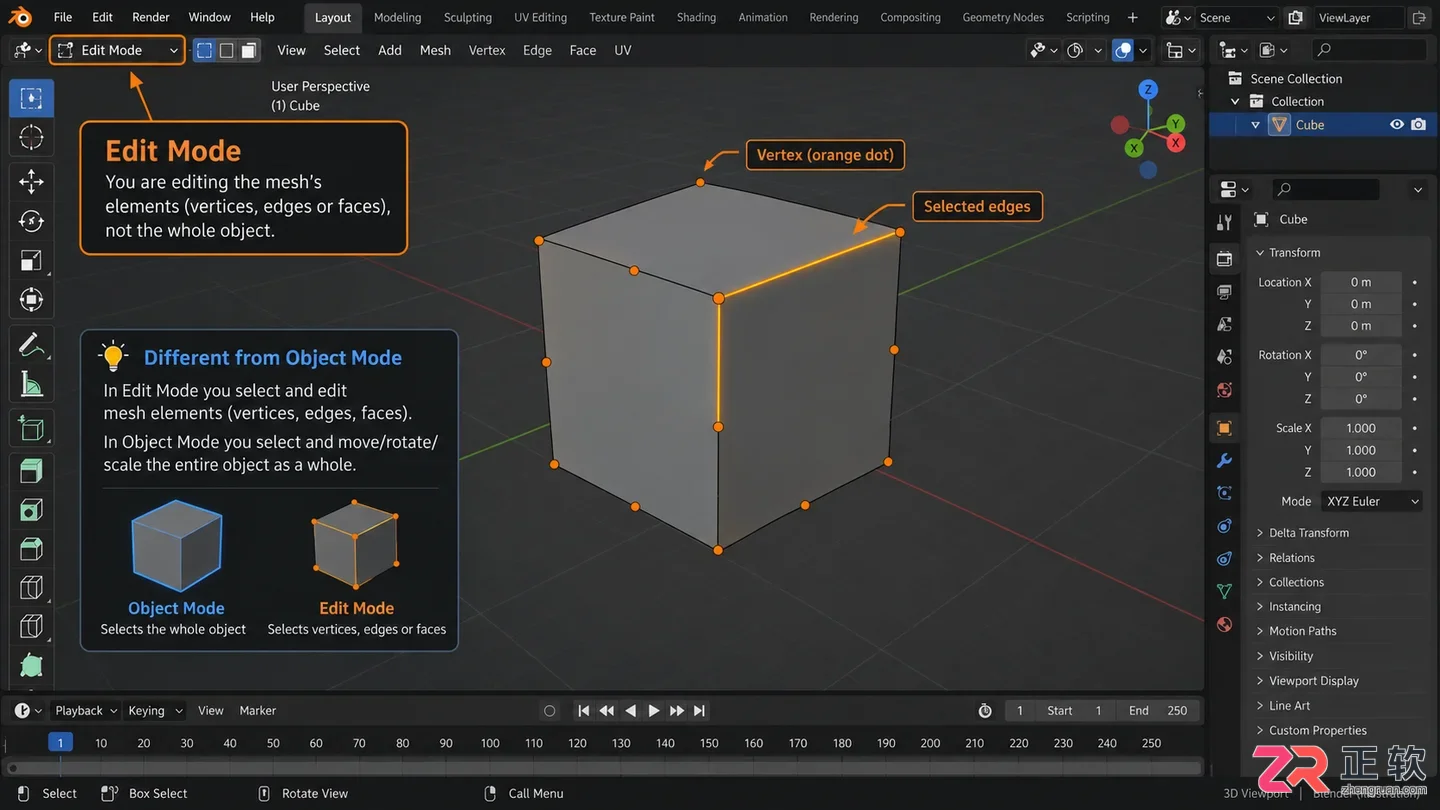Select the Scale tool
This screenshot has width=1440, height=810.
point(31,260)
